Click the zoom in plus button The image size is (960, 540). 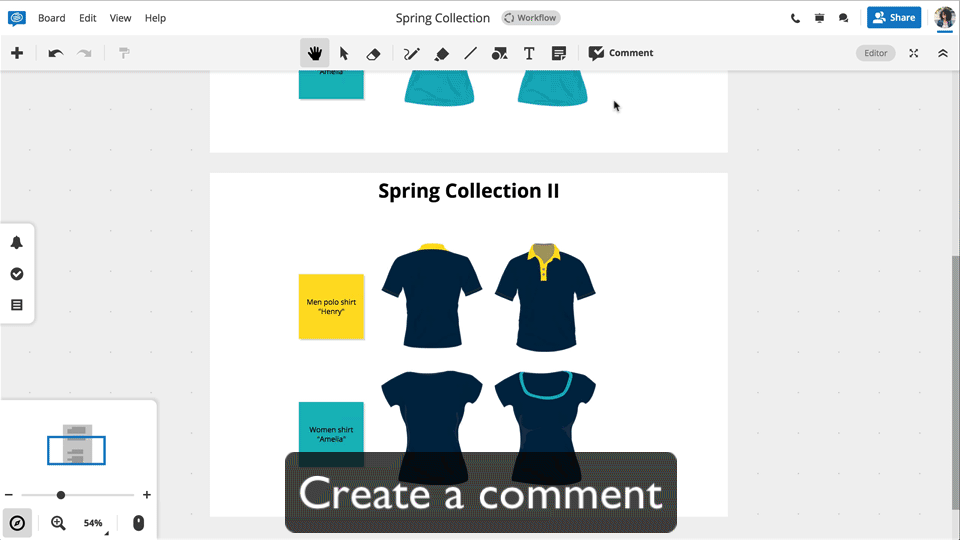pos(147,495)
